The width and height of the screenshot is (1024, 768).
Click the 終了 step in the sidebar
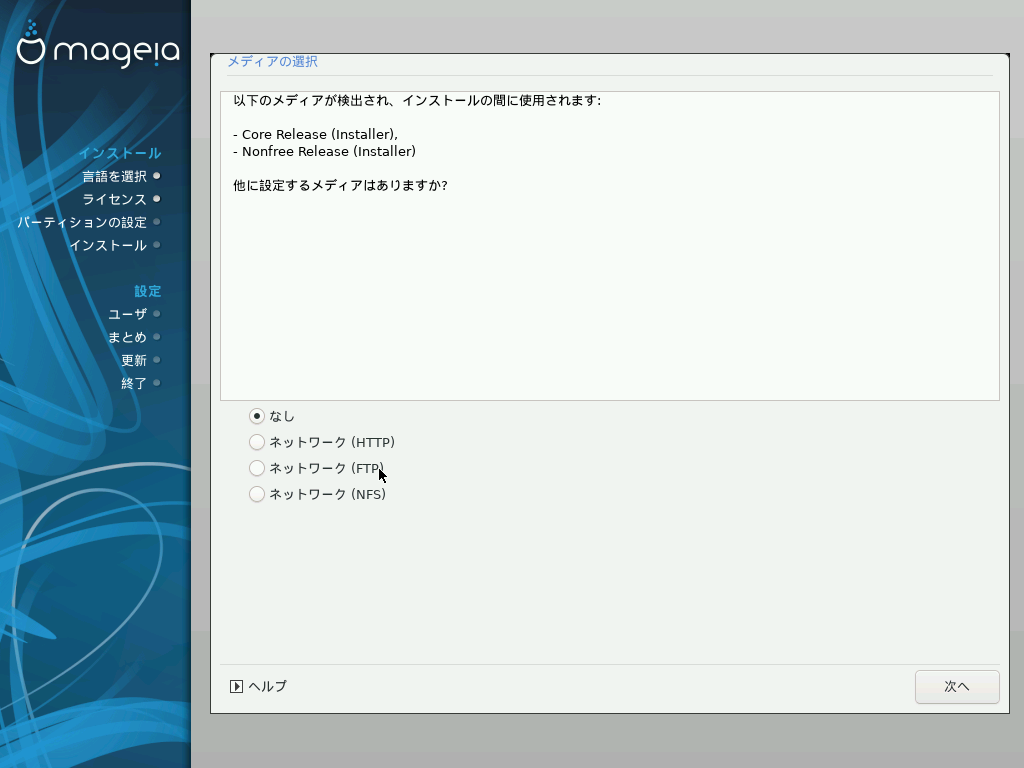[134, 383]
